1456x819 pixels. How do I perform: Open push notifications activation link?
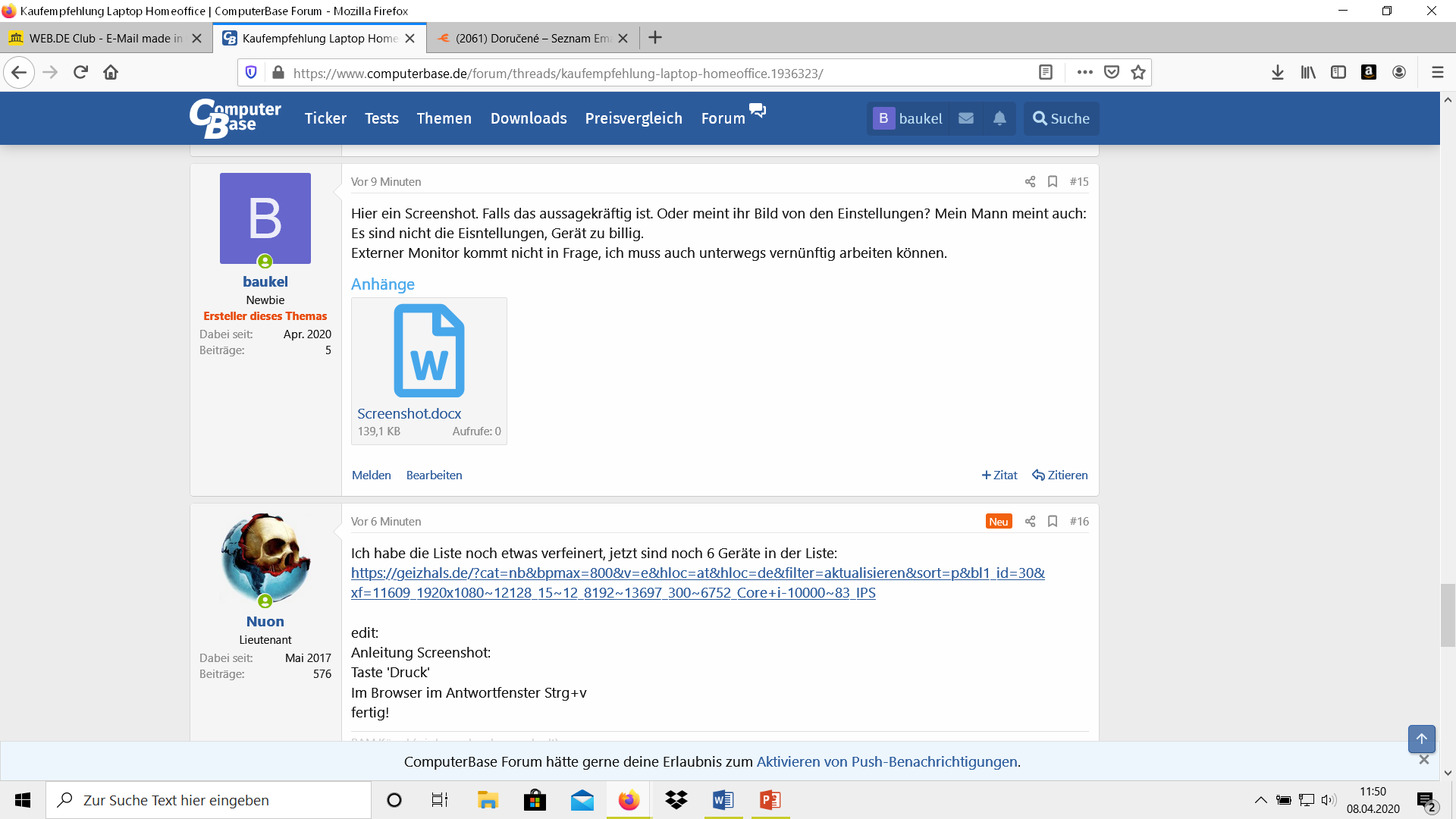click(x=886, y=761)
